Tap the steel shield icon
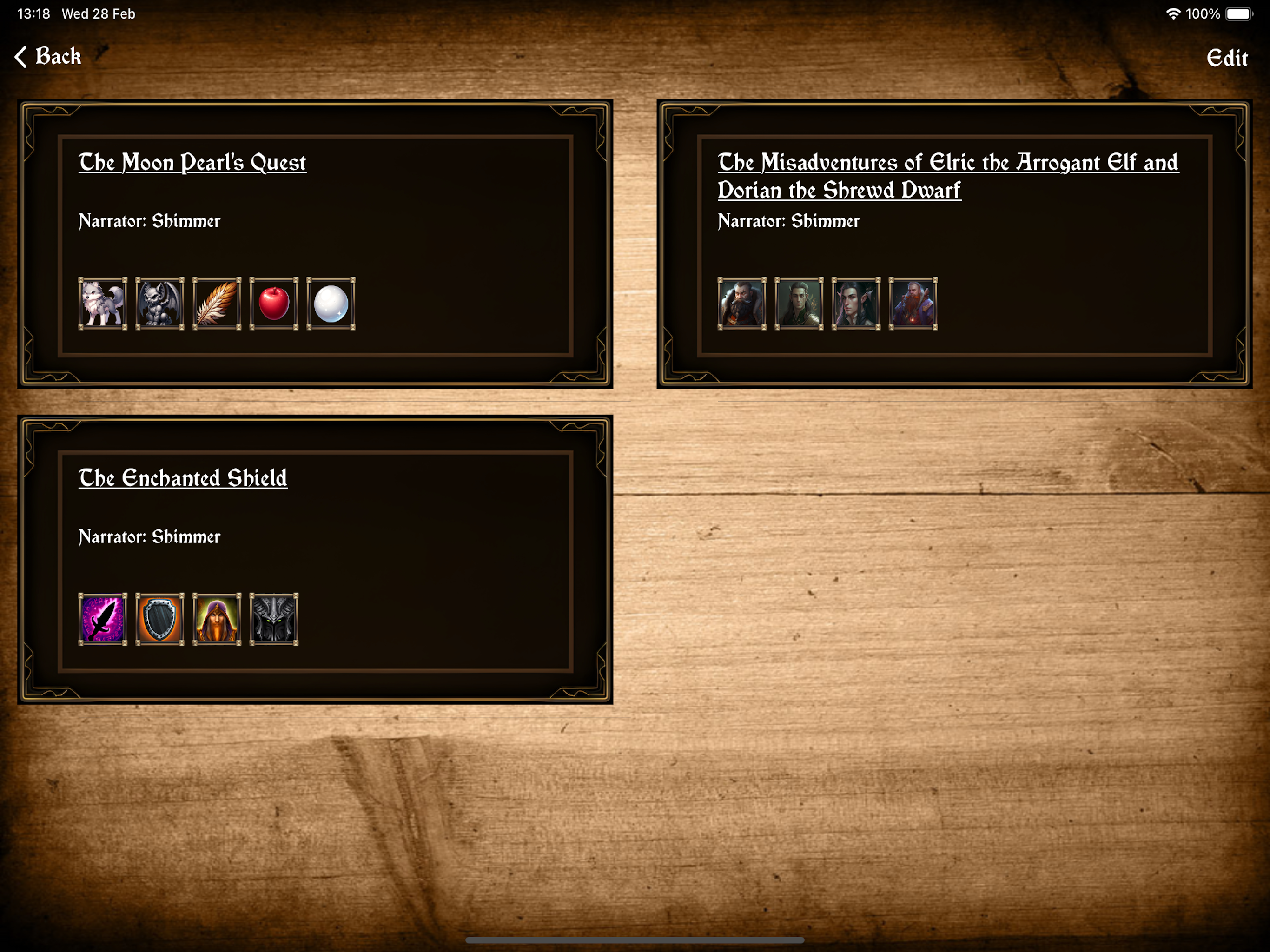 tap(159, 619)
